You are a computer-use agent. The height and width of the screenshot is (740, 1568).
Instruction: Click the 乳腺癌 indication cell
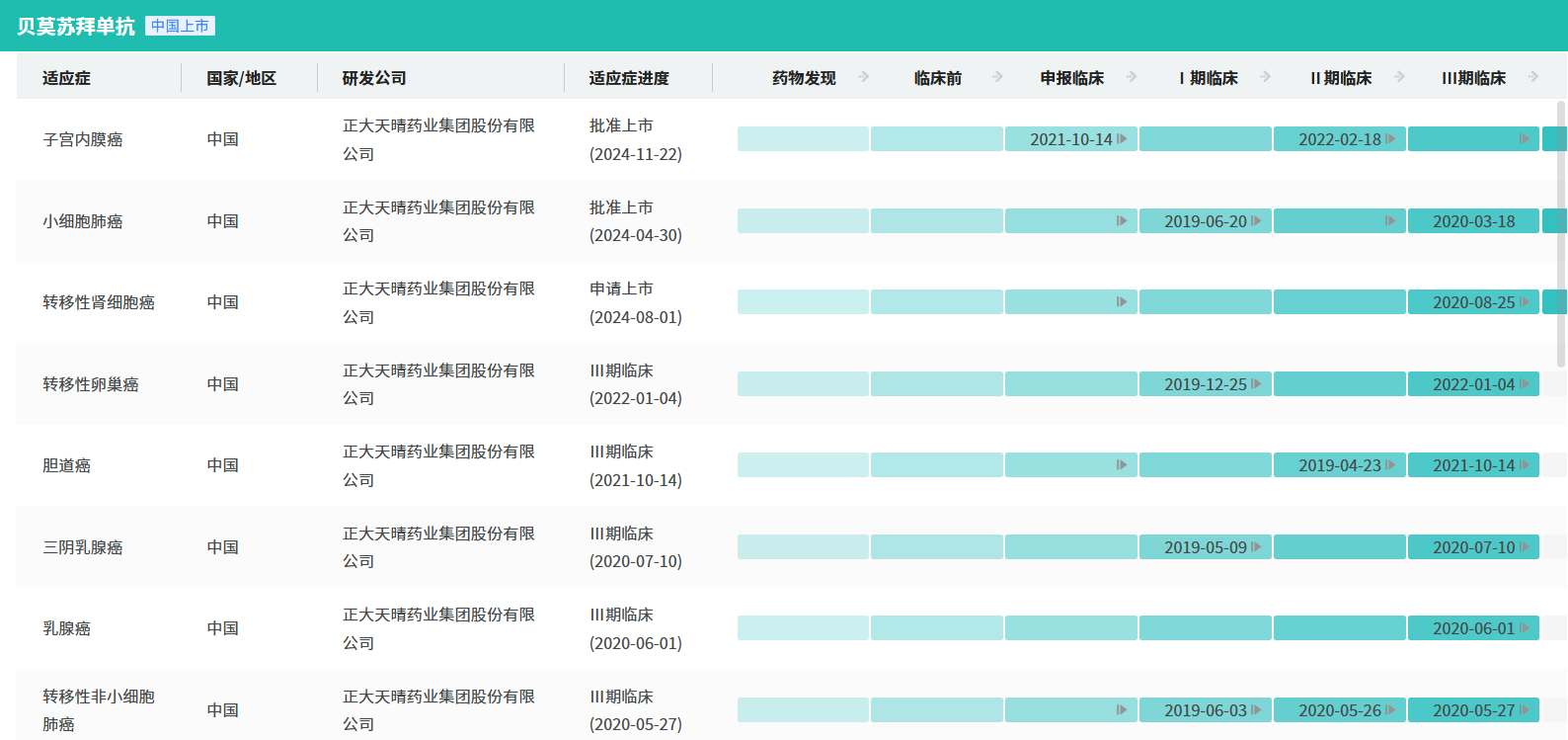[66, 628]
